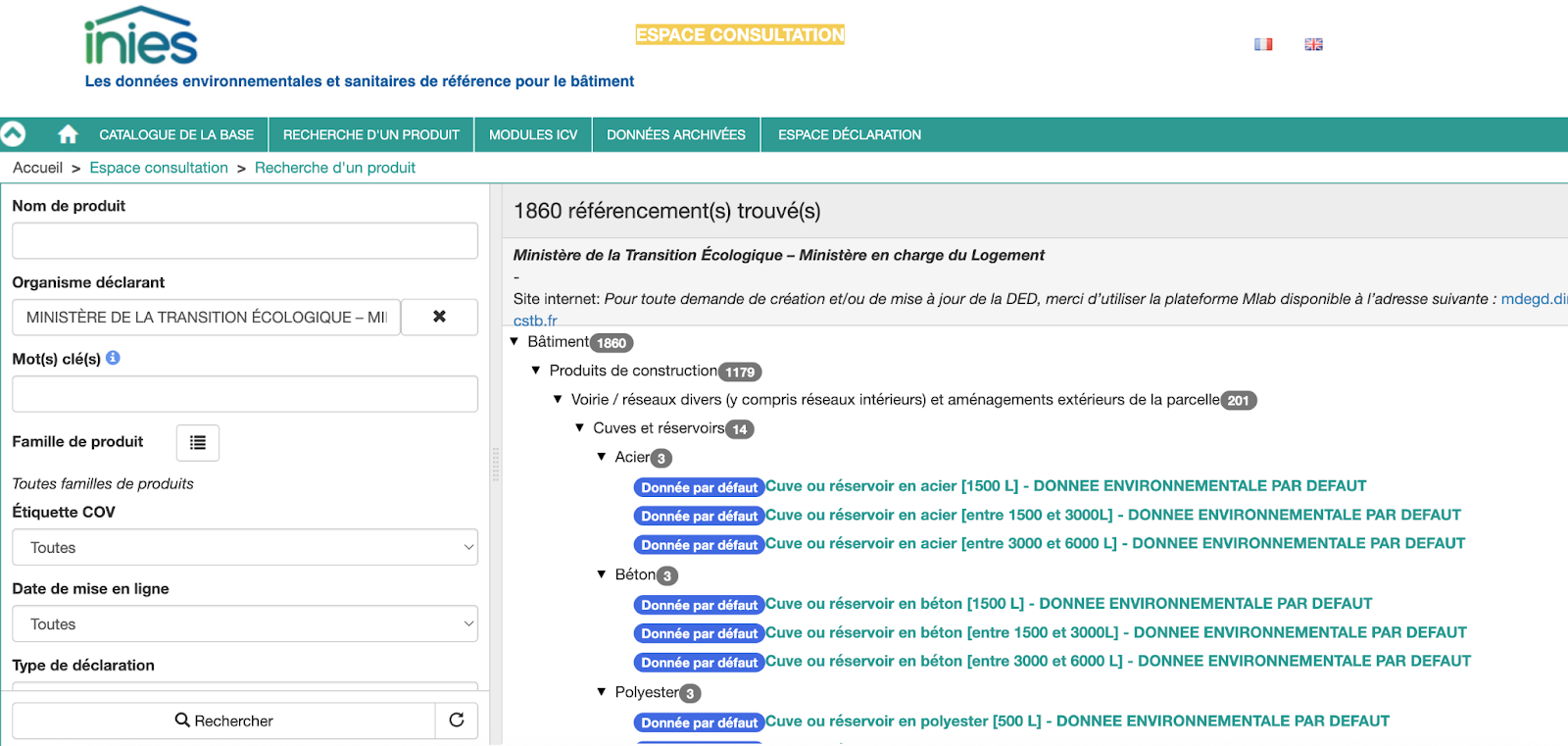The image size is (1568, 746).
Task: Open the Mot(s) clé(s) info icon
Action: (x=113, y=358)
